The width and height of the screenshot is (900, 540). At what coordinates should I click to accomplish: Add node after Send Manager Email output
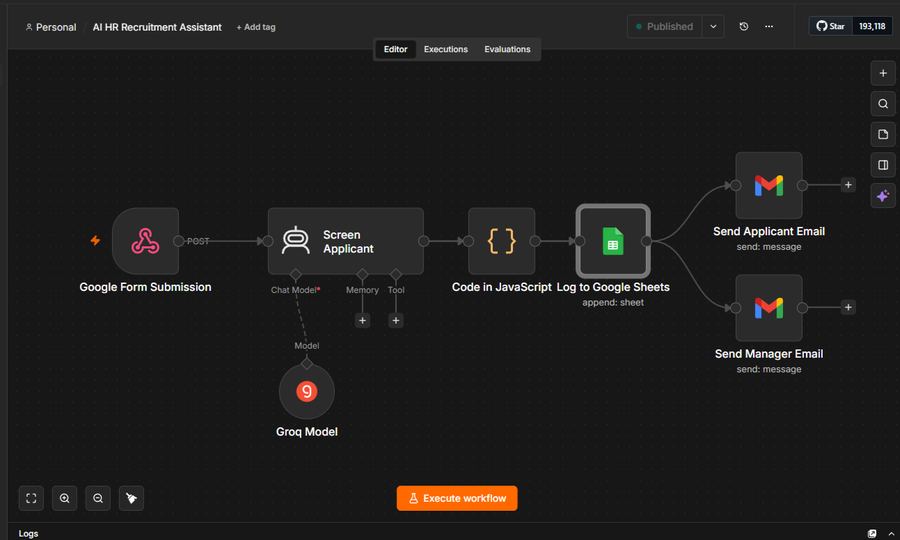tap(848, 307)
